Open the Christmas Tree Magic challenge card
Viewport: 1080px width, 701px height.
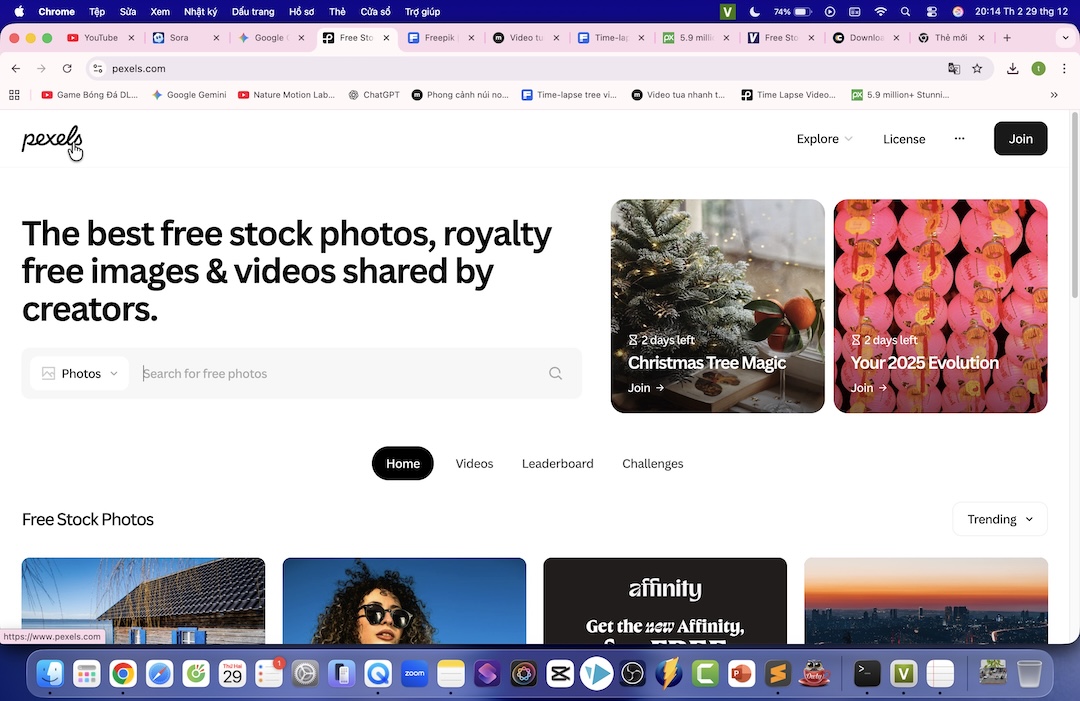click(717, 306)
